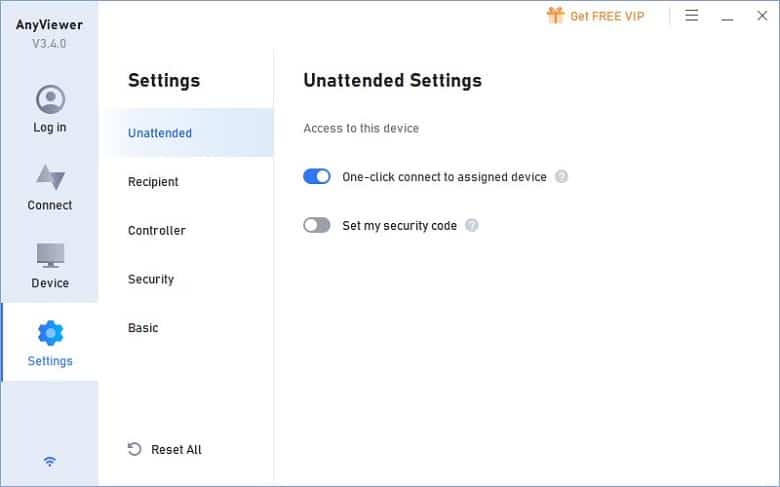The width and height of the screenshot is (780, 487).
Task: Click the Log in profile icon
Action: pyautogui.click(x=50, y=99)
